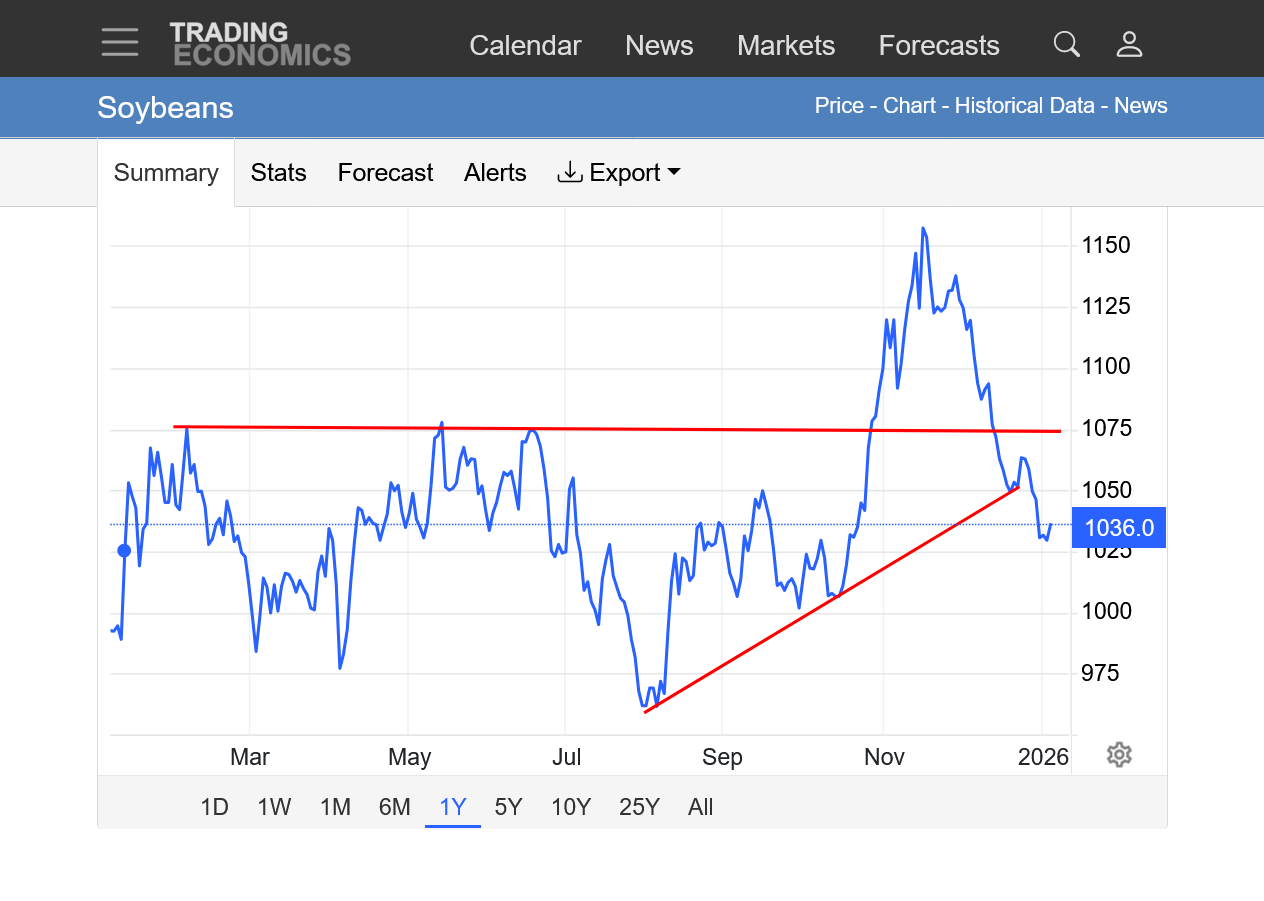Show All historical data range
The width and height of the screenshot is (1264, 901).
[x=700, y=807]
